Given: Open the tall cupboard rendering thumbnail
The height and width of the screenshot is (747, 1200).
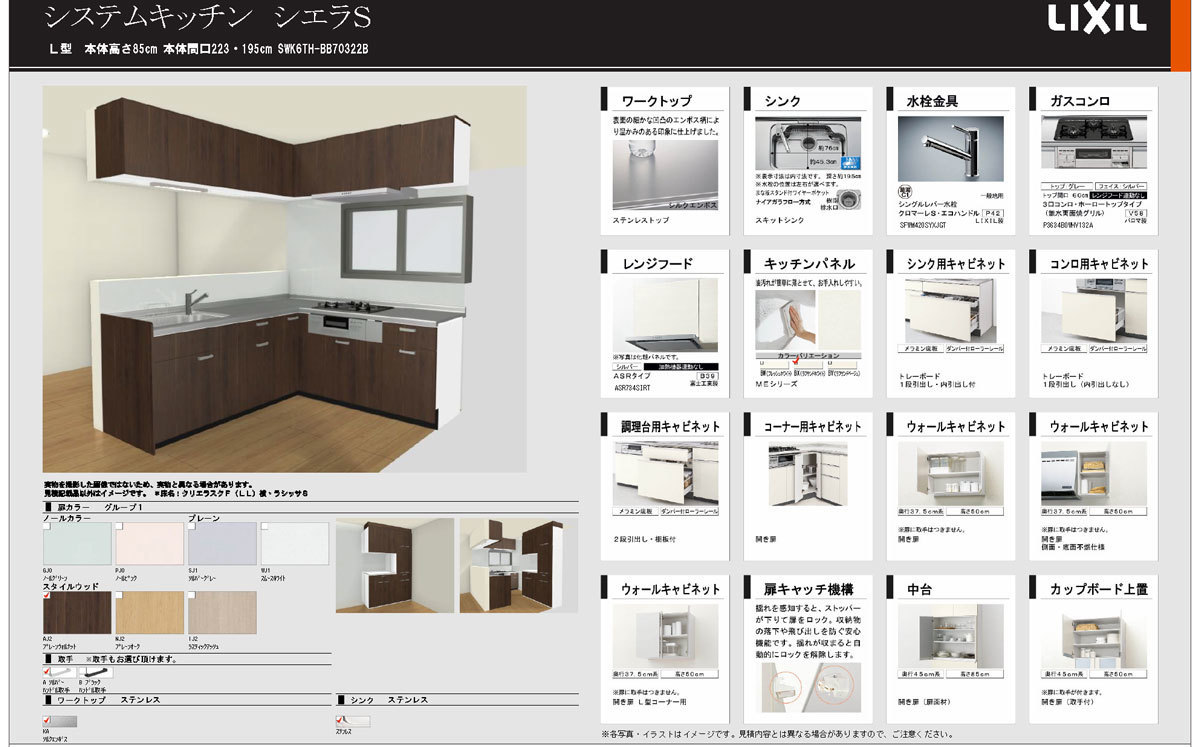Looking at the screenshot, I should click(394, 564).
